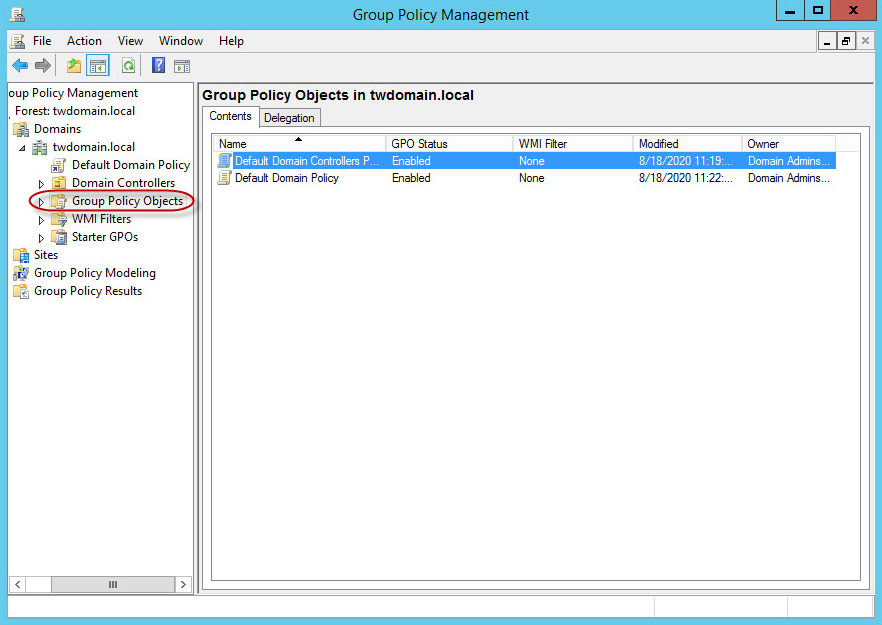Sort GPOs by clicking the Name column header
Screen dimensions: 882x625
coord(232,143)
